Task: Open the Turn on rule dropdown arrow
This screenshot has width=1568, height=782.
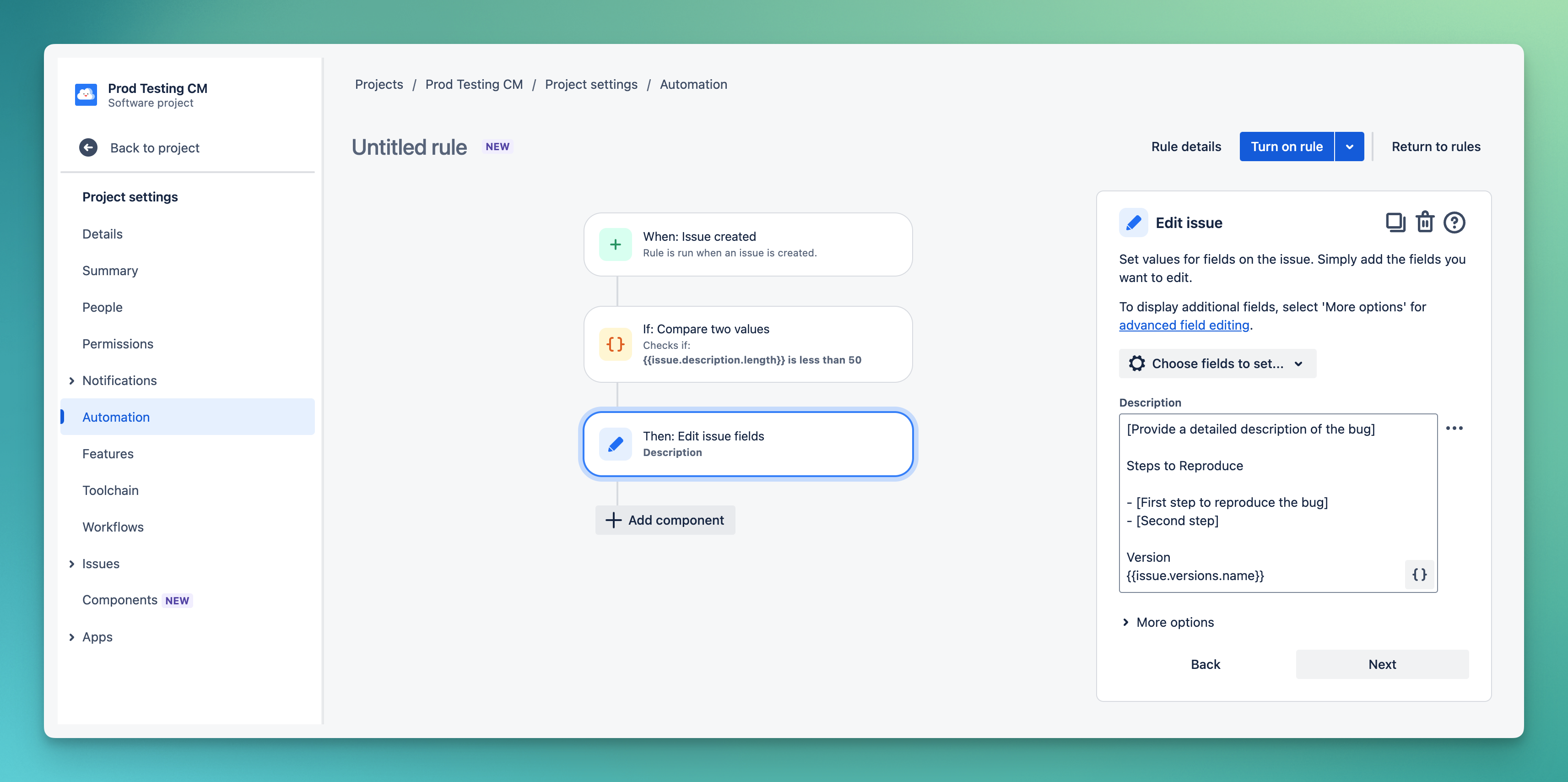Action: [x=1350, y=146]
